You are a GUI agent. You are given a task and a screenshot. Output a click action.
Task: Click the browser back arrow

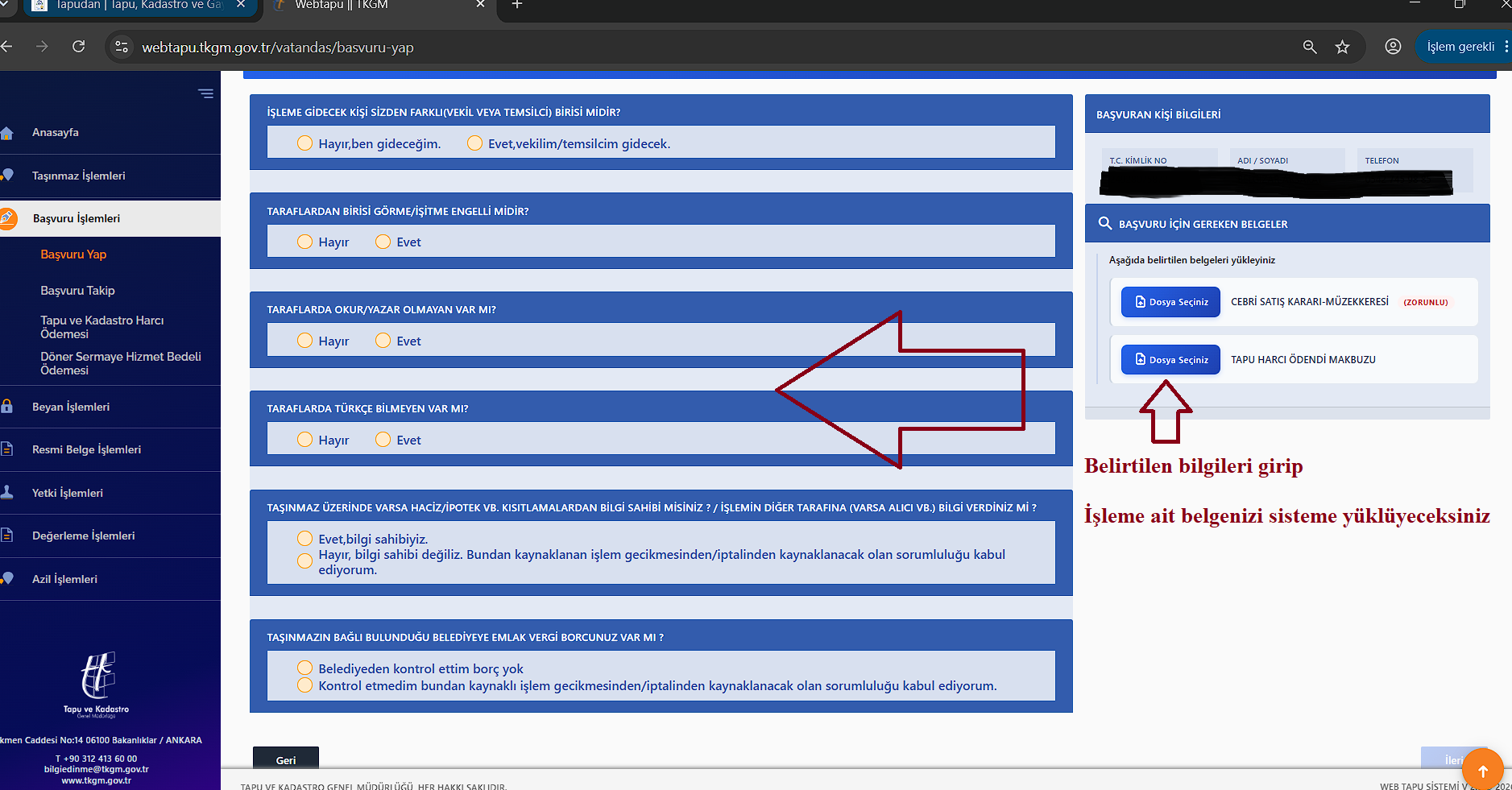6,47
